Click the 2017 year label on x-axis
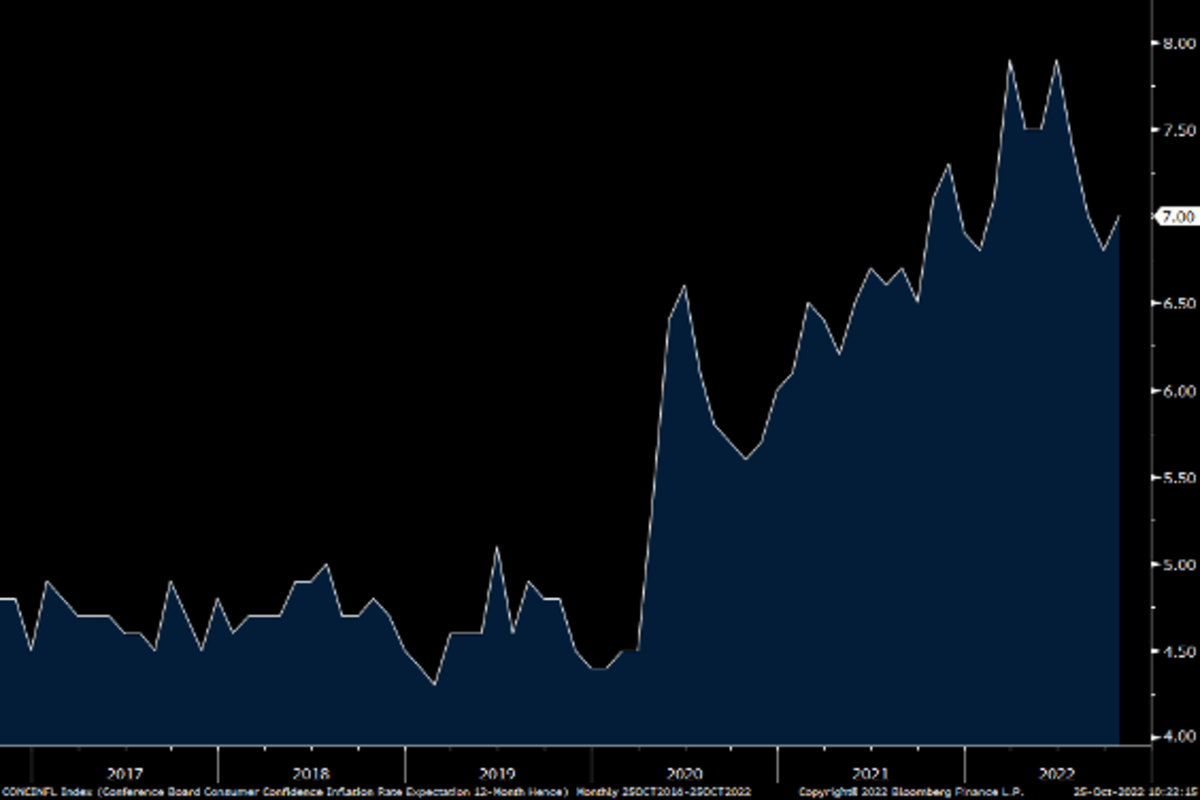The height and width of the screenshot is (800, 1200). tap(124, 774)
